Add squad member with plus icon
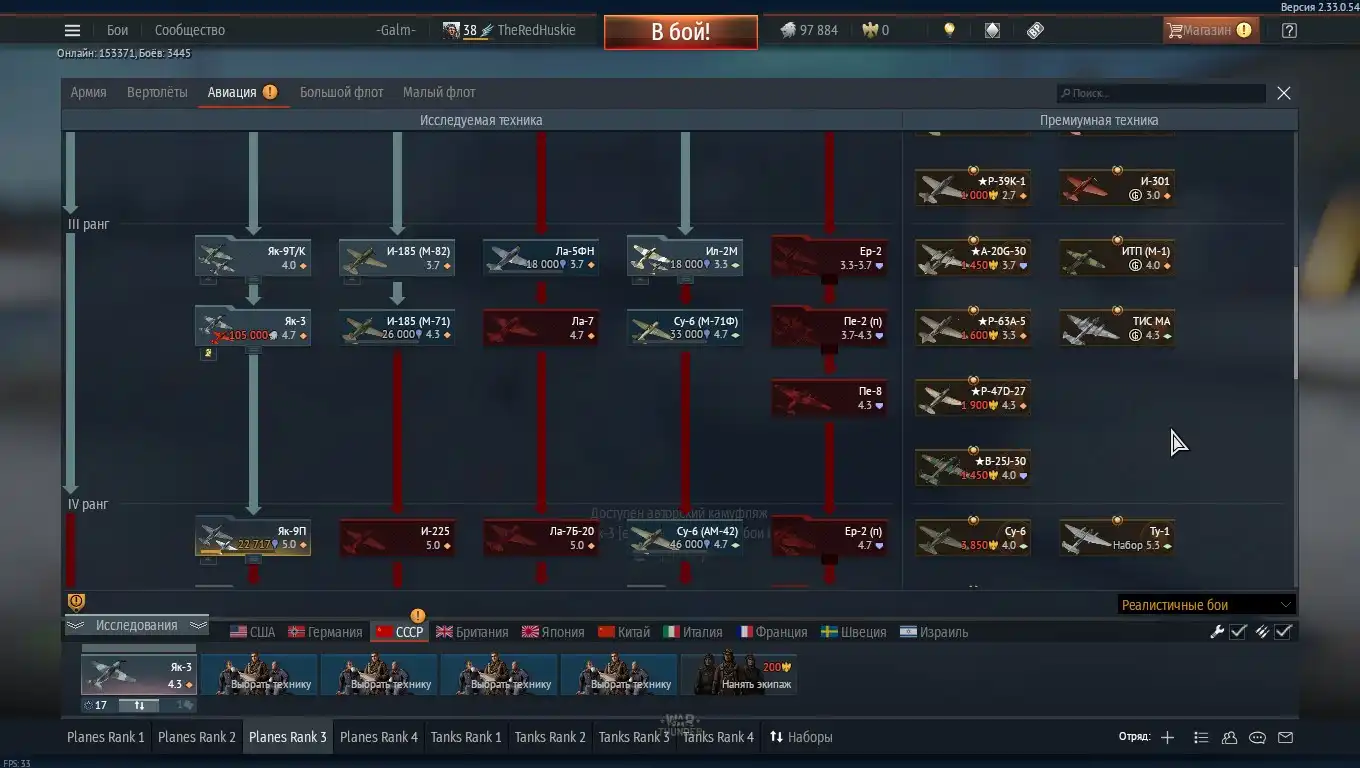The image size is (1360, 768). point(1167,737)
